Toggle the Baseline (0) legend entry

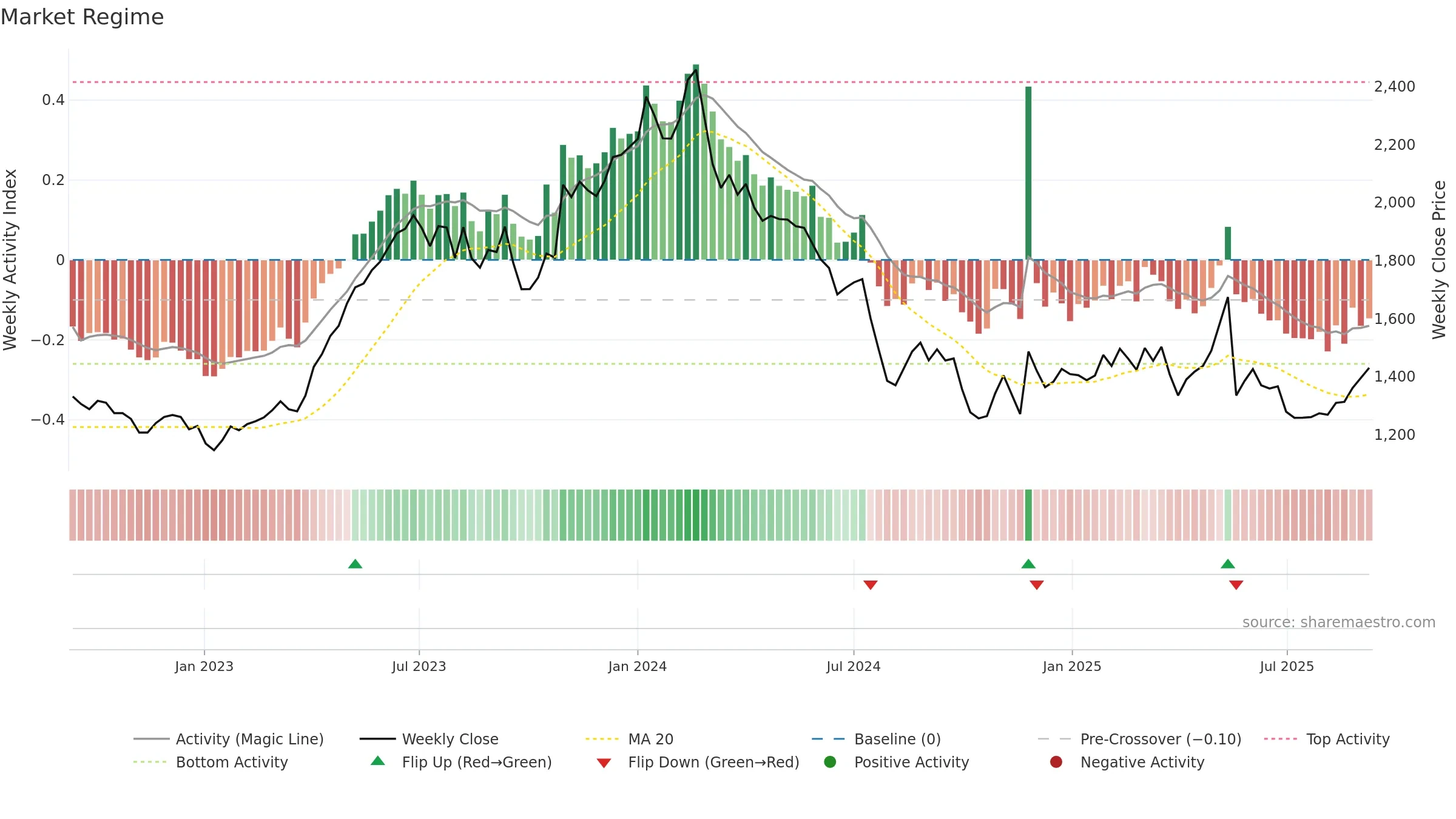point(876,739)
